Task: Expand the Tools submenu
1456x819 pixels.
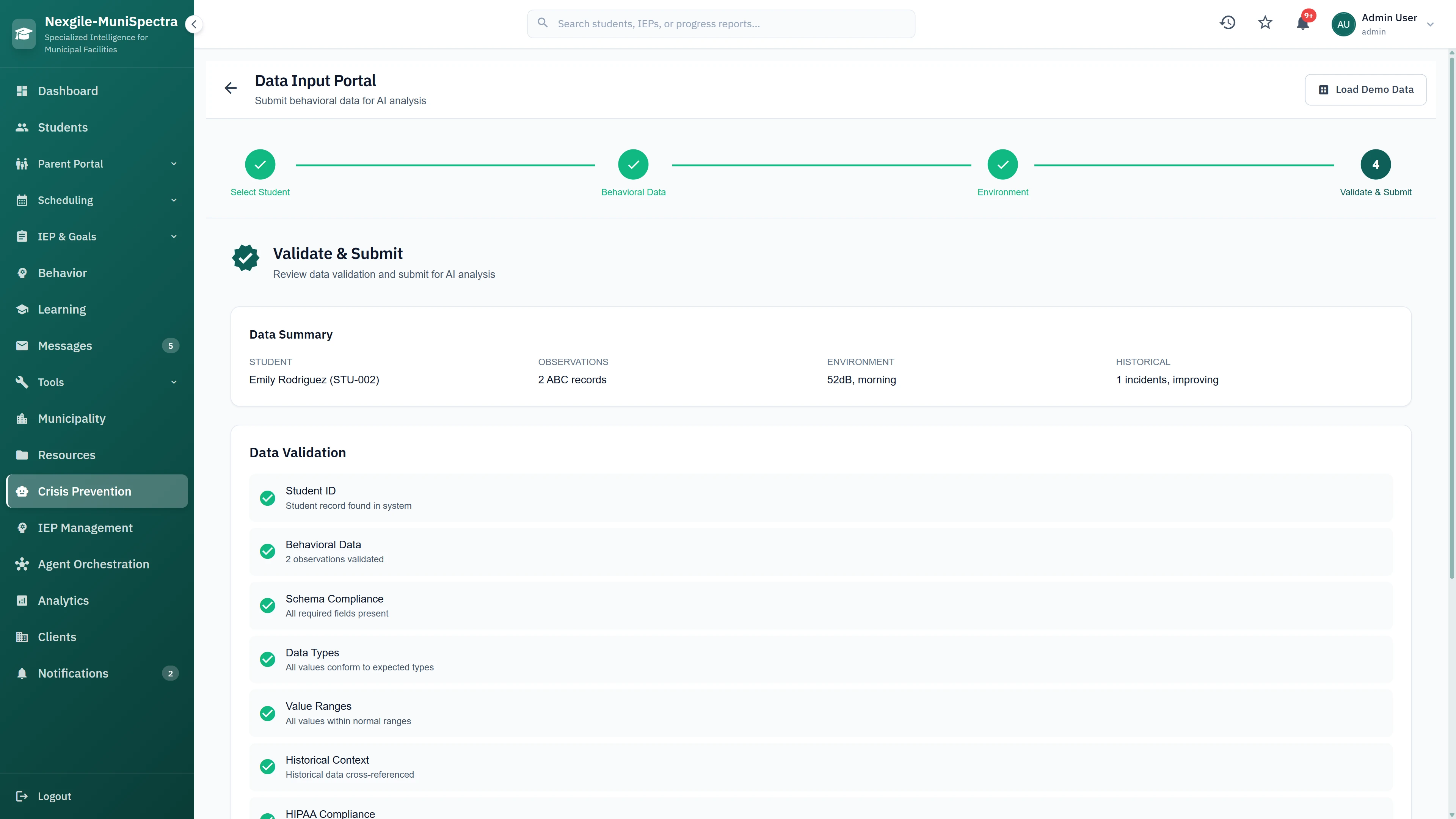Action: coord(174,382)
